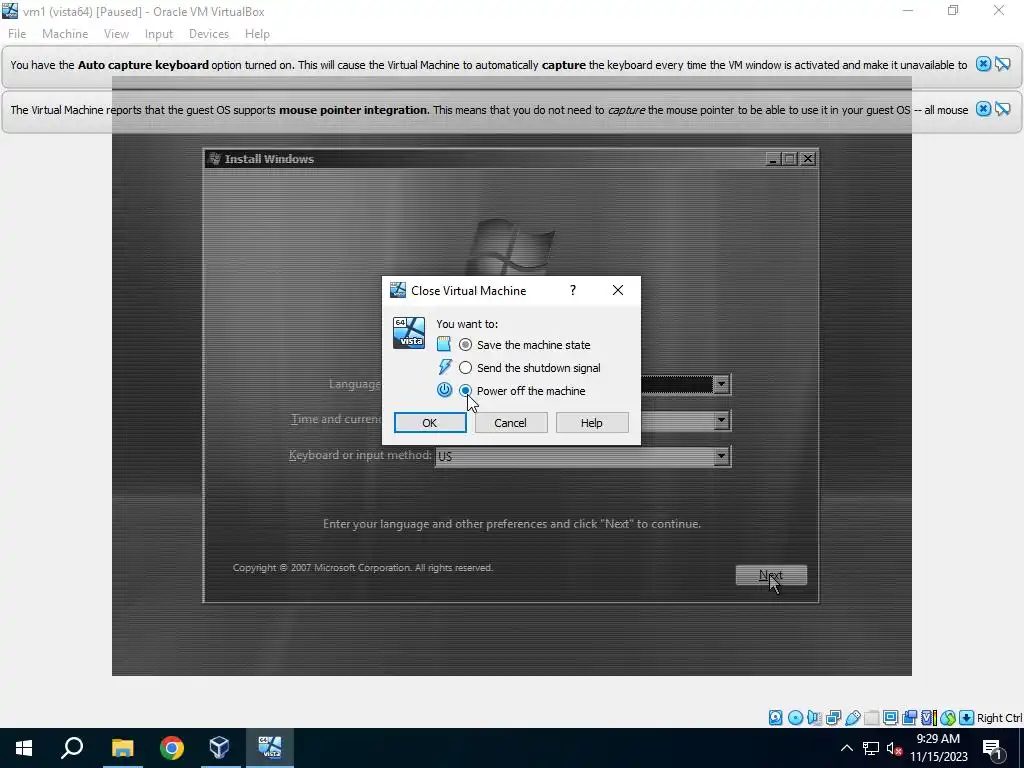Click the CPU virtualization status icon
The height and width of the screenshot is (768, 1024).
(928, 718)
